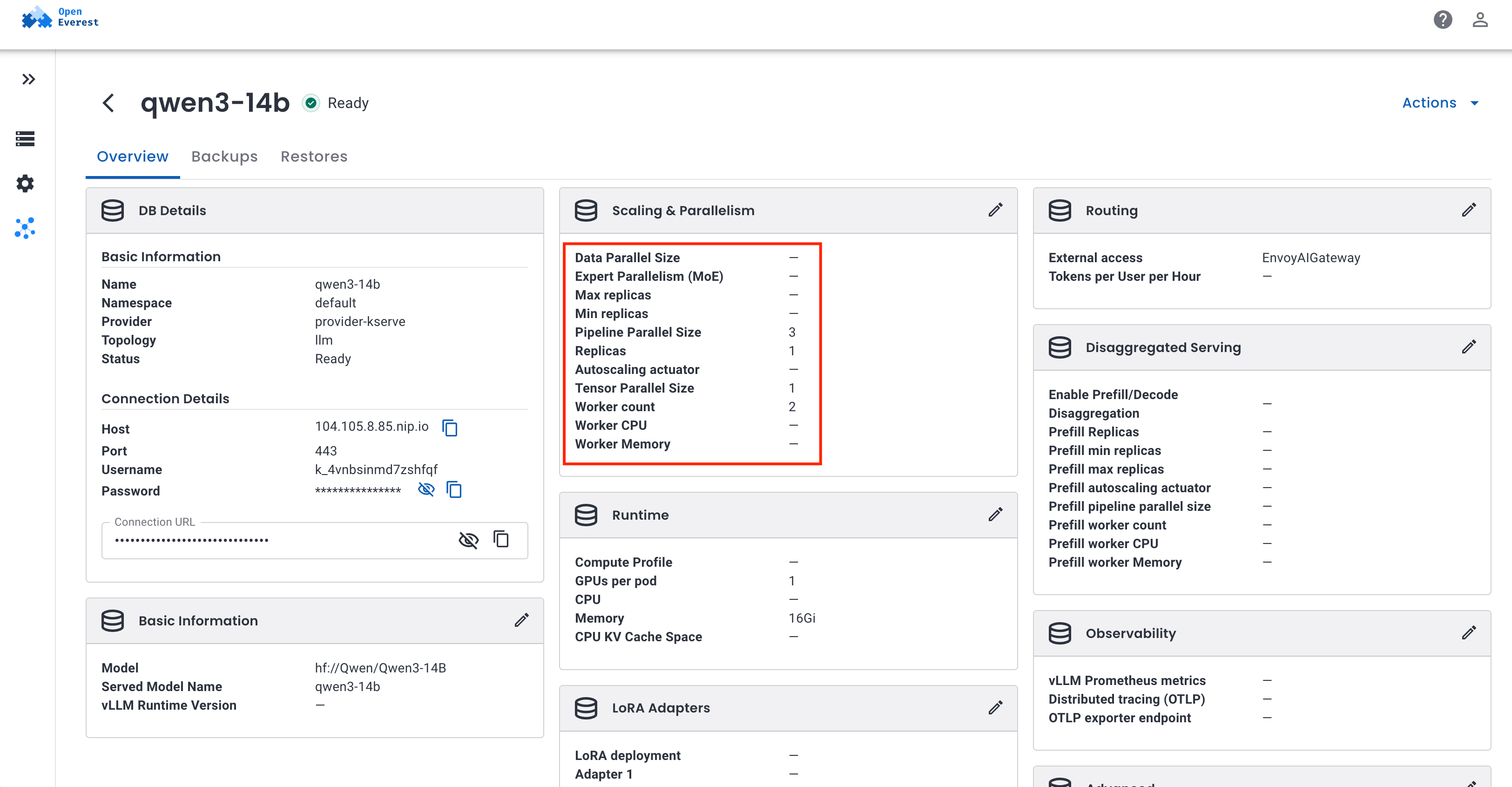The image size is (1512, 787).
Task: Edit the Disaggregated Serving section
Action: 1469,346
